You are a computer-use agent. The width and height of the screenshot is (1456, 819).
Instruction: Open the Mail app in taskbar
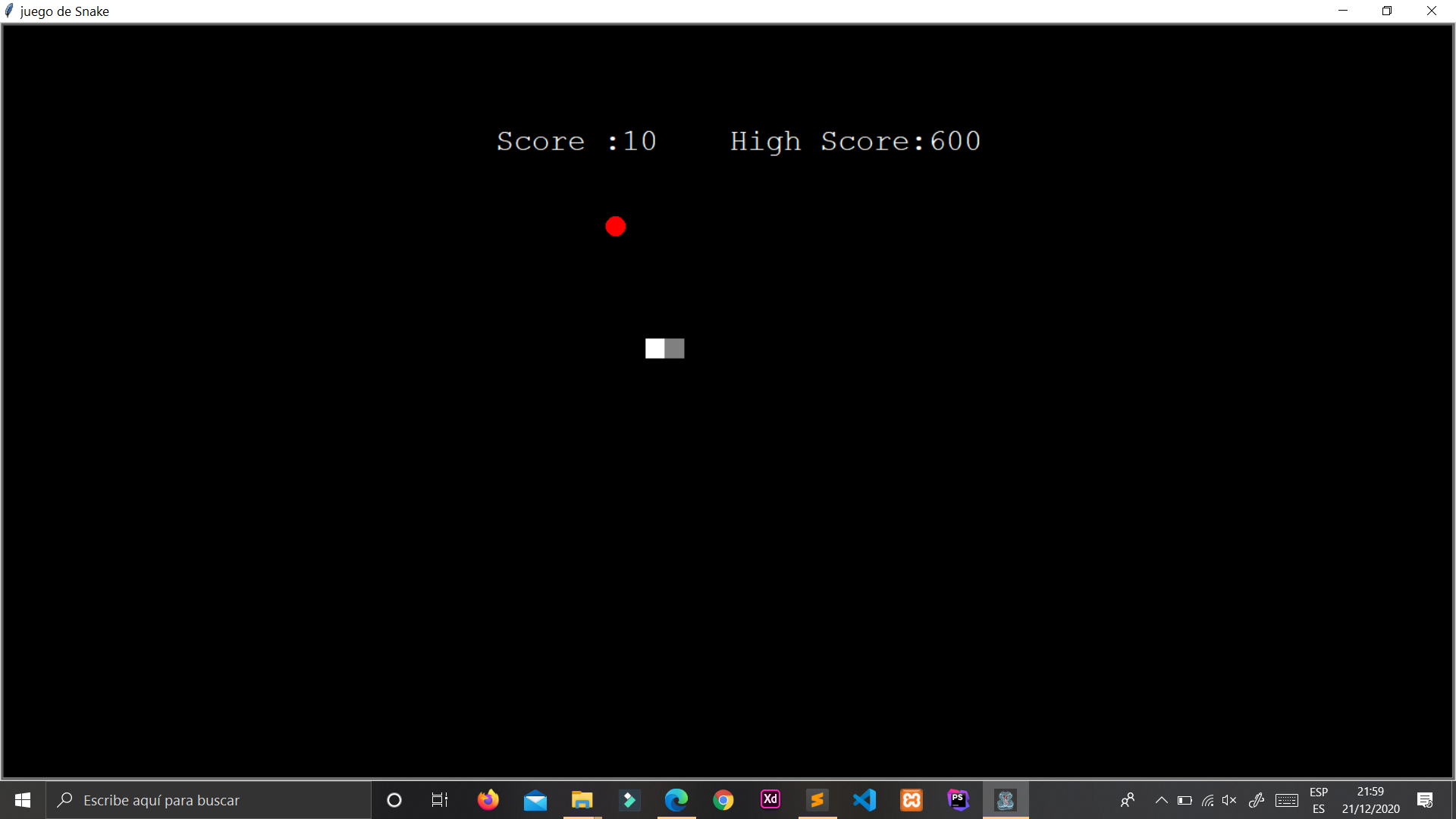(535, 800)
